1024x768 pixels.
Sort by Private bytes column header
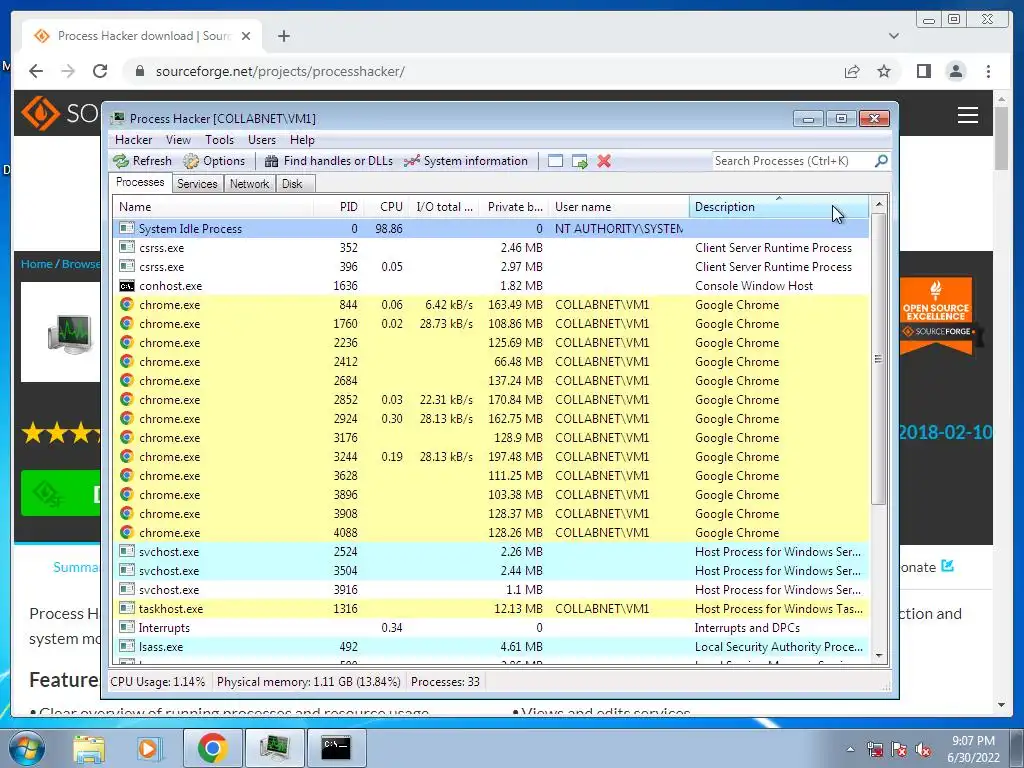(x=514, y=207)
